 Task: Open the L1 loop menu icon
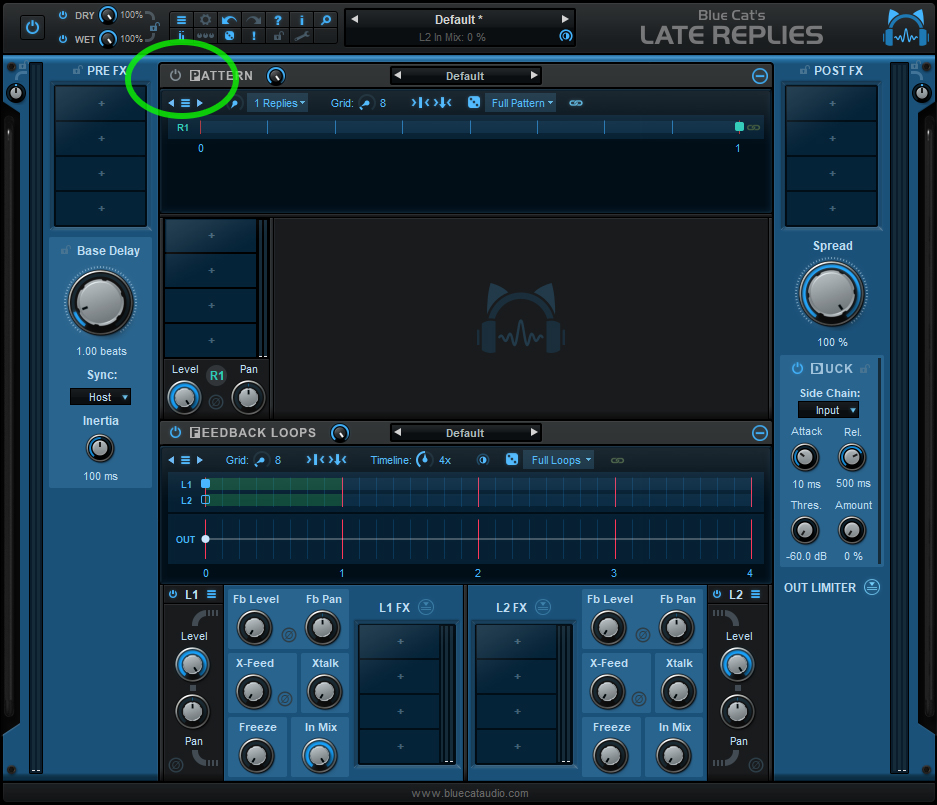coord(212,594)
